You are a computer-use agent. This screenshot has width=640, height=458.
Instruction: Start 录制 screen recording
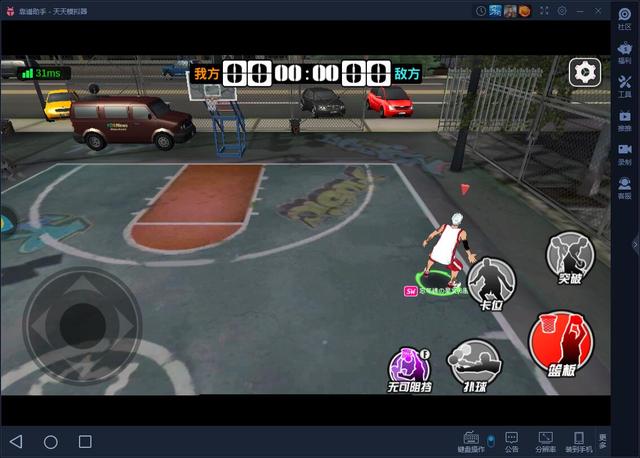pyautogui.click(x=624, y=155)
